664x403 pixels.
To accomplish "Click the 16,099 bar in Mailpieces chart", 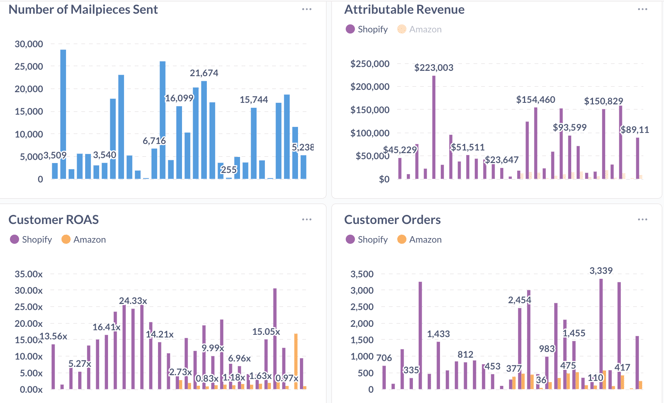I will (179, 142).
